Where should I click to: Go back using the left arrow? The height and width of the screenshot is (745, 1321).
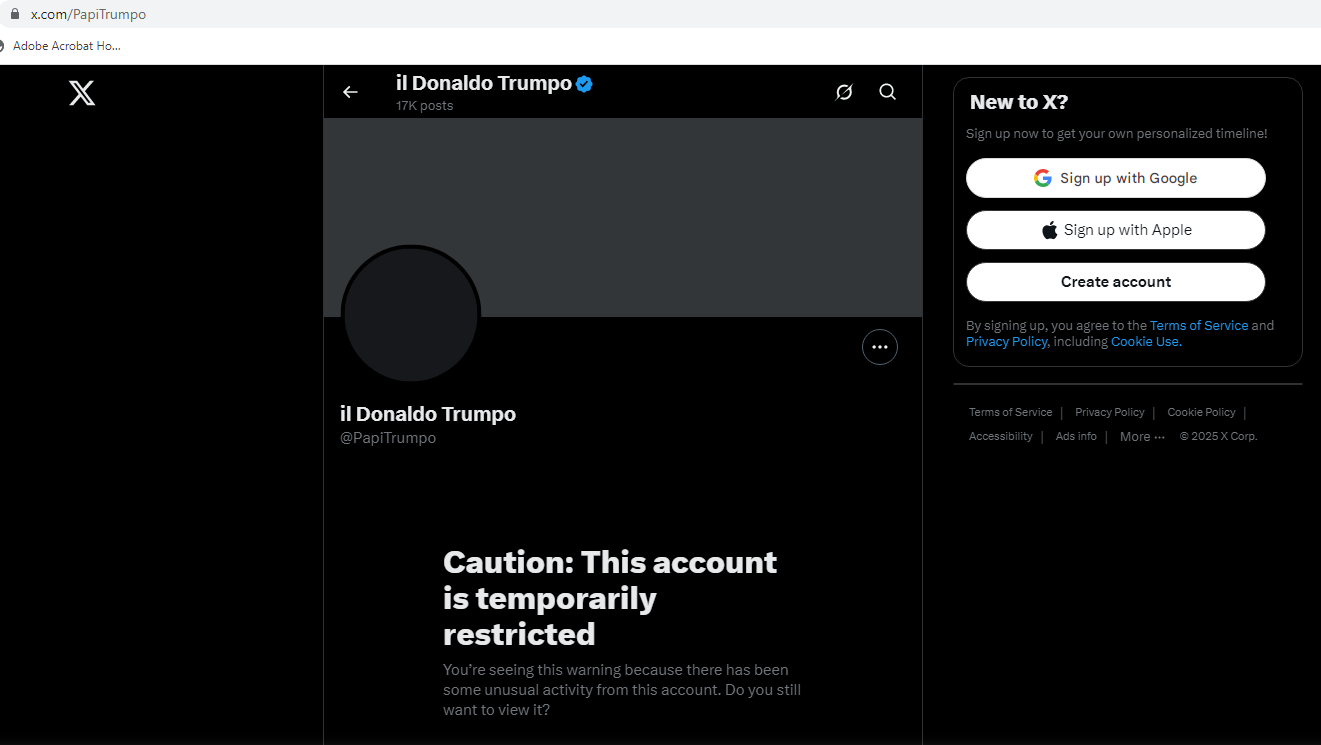(350, 92)
